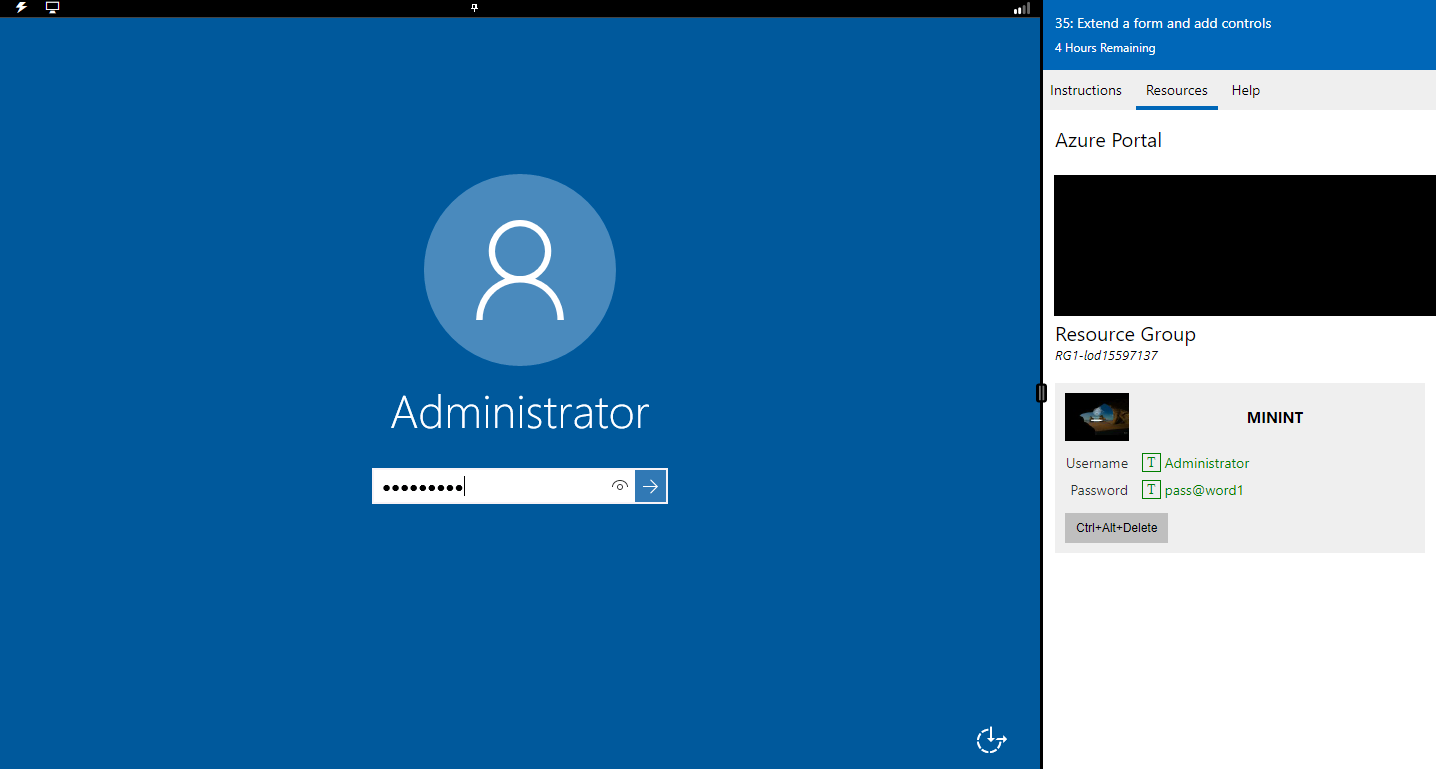The width and height of the screenshot is (1436, 769).
Task: Click the type-text icon beside pass@word1
Action: pyautogui.click(x=1151, y=490)
